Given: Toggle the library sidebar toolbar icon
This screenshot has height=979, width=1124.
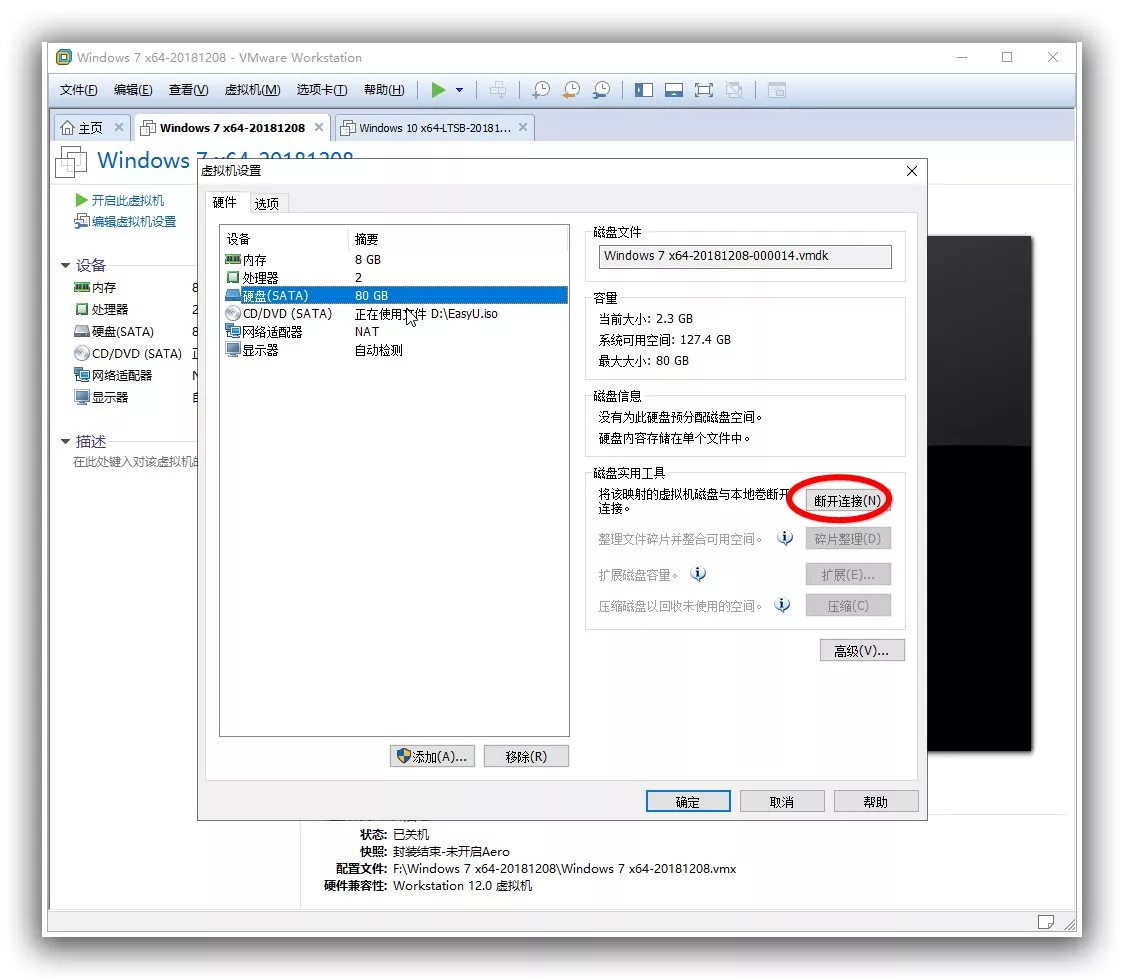Looking at the screenshot, I should coord(644,90).
